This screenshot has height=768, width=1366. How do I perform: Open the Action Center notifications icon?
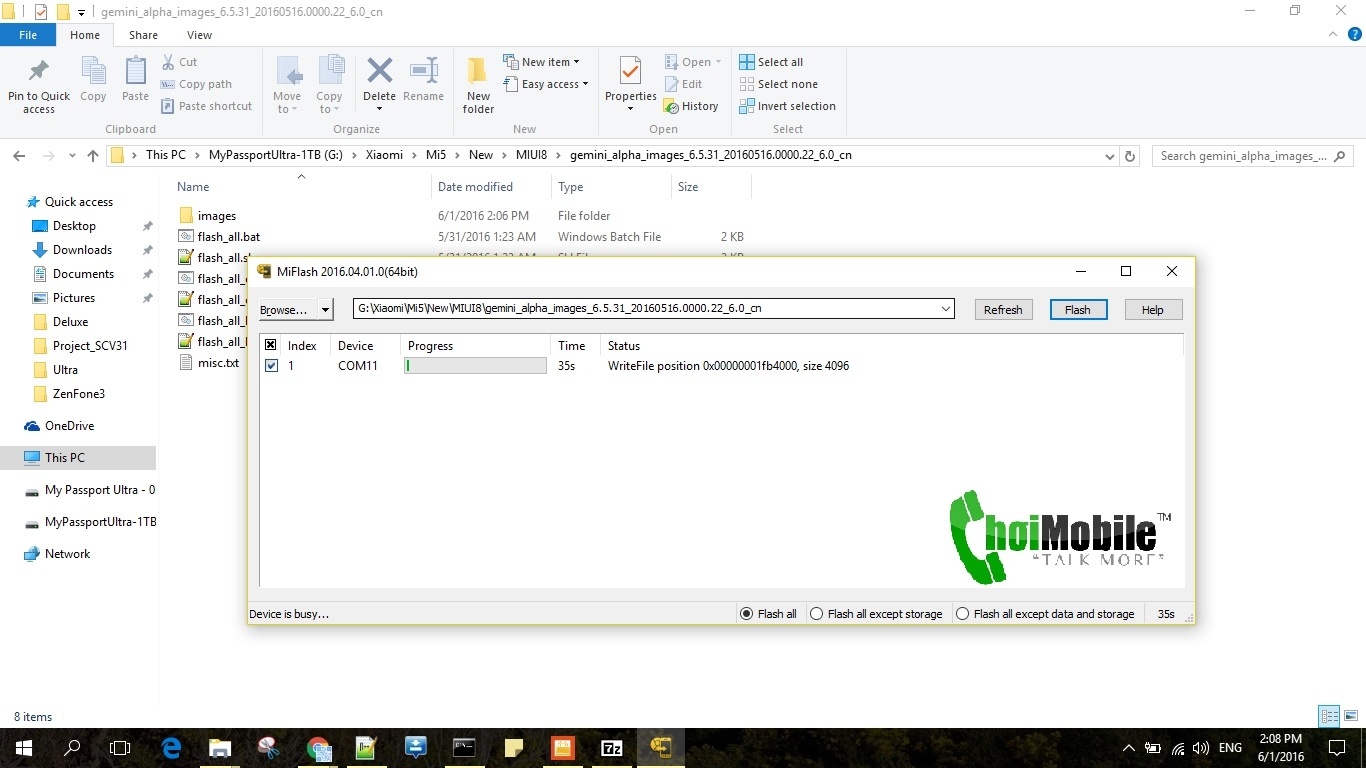[x=1336, y=747]
